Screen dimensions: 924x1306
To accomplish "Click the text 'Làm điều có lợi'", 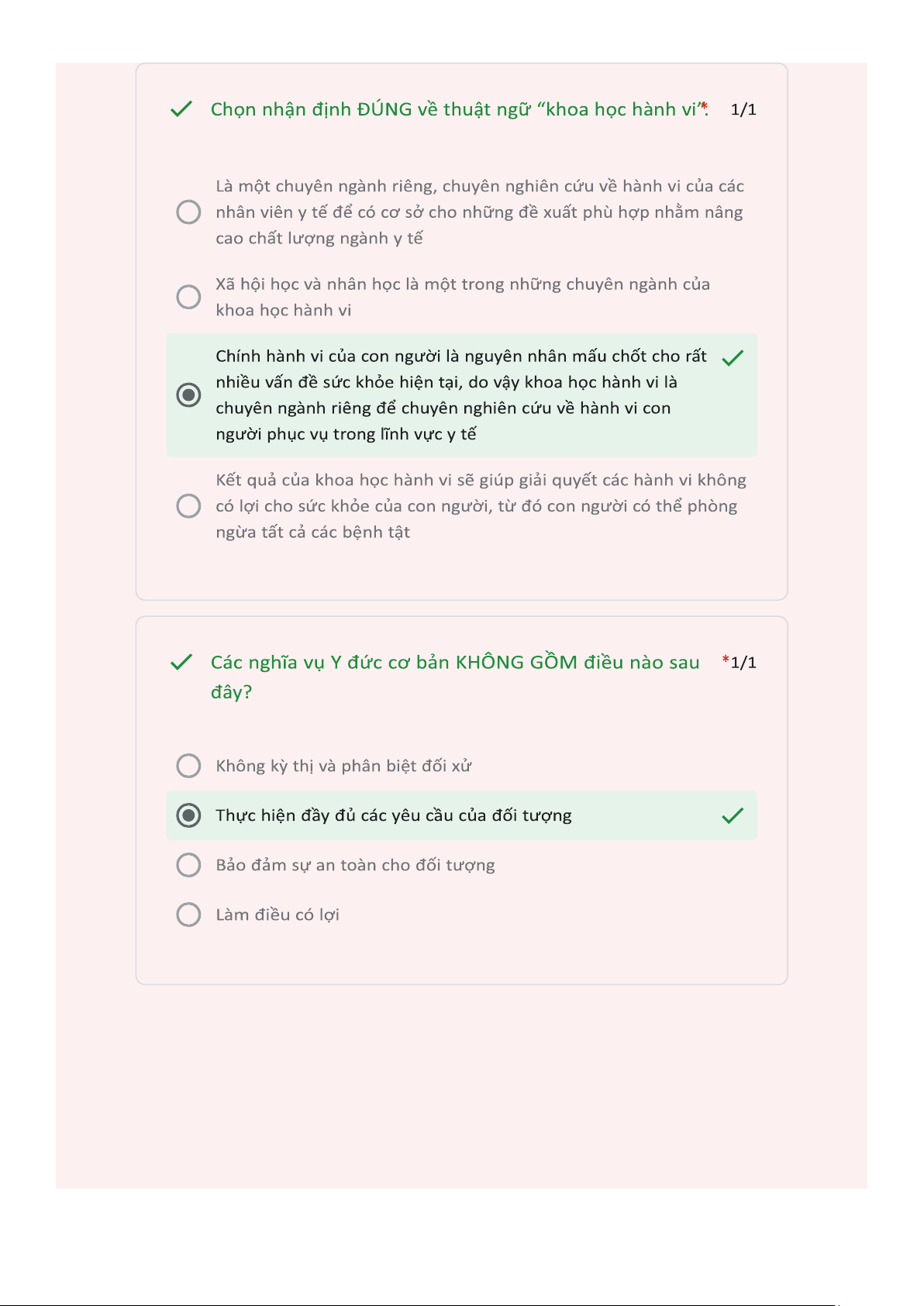I will click(278, 915).
